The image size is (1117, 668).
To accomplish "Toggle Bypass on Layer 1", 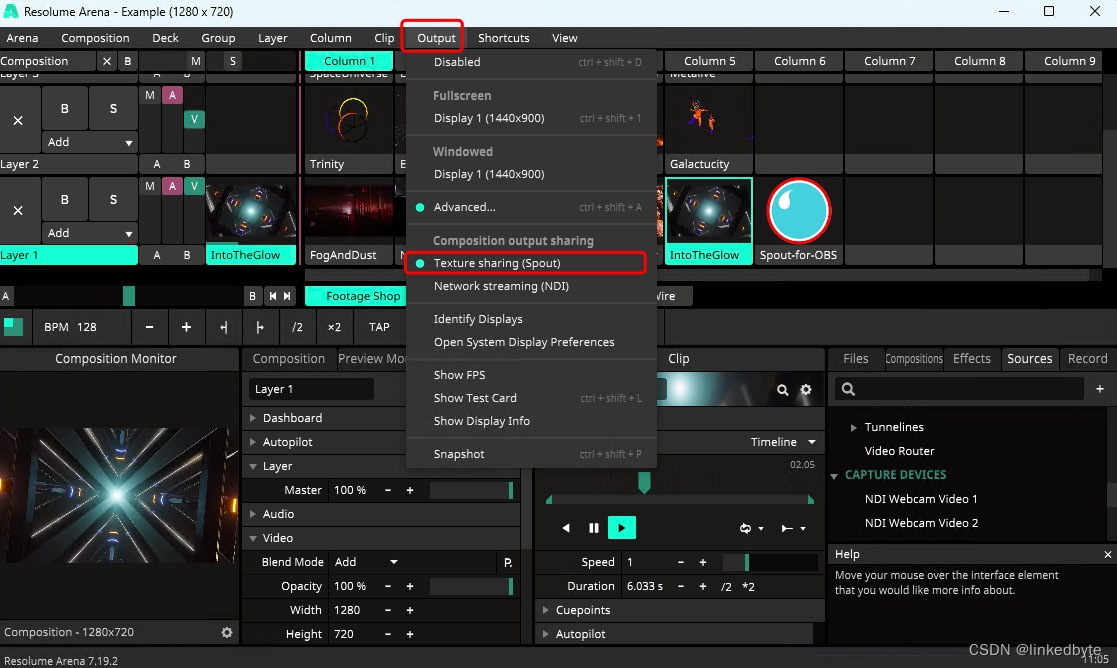I will coord(65,199).
